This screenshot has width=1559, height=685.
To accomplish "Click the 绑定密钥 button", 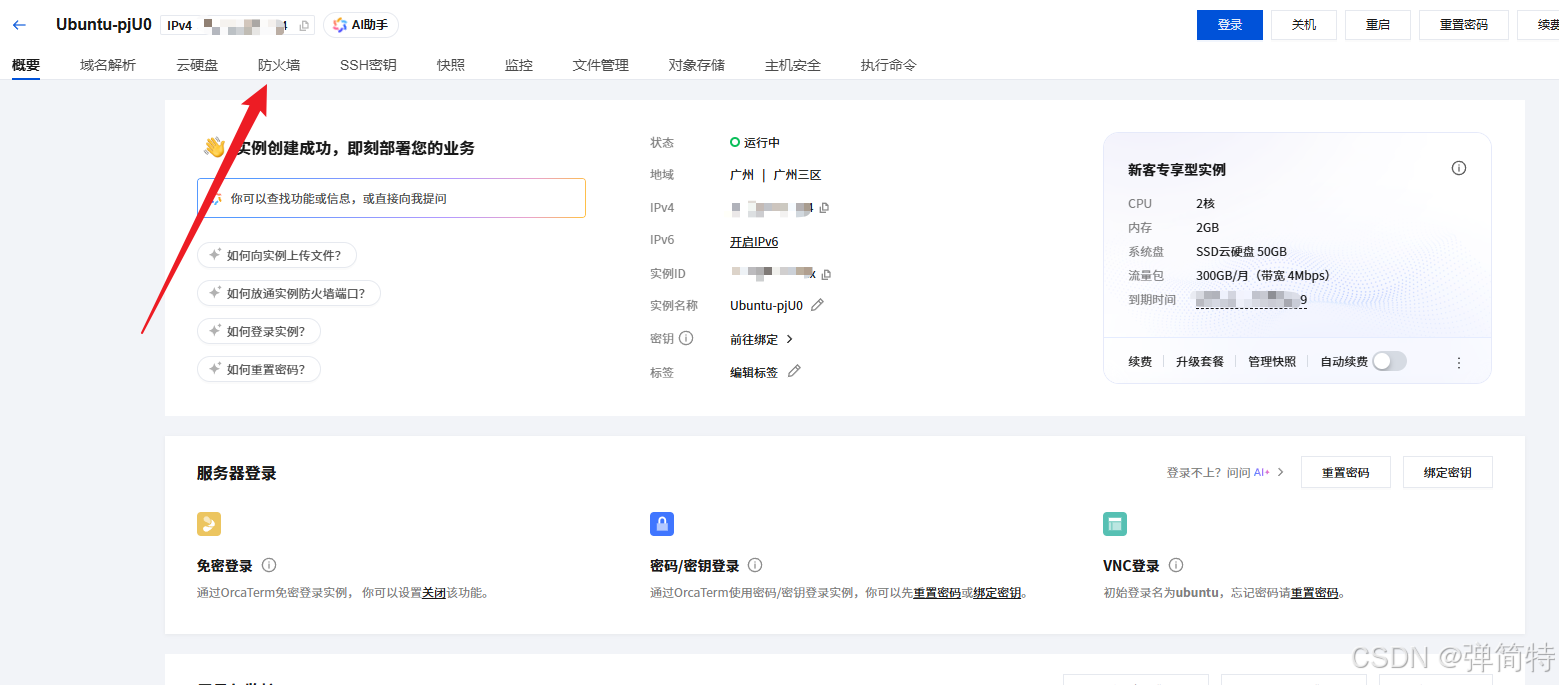I will [x=1448, y=472].
